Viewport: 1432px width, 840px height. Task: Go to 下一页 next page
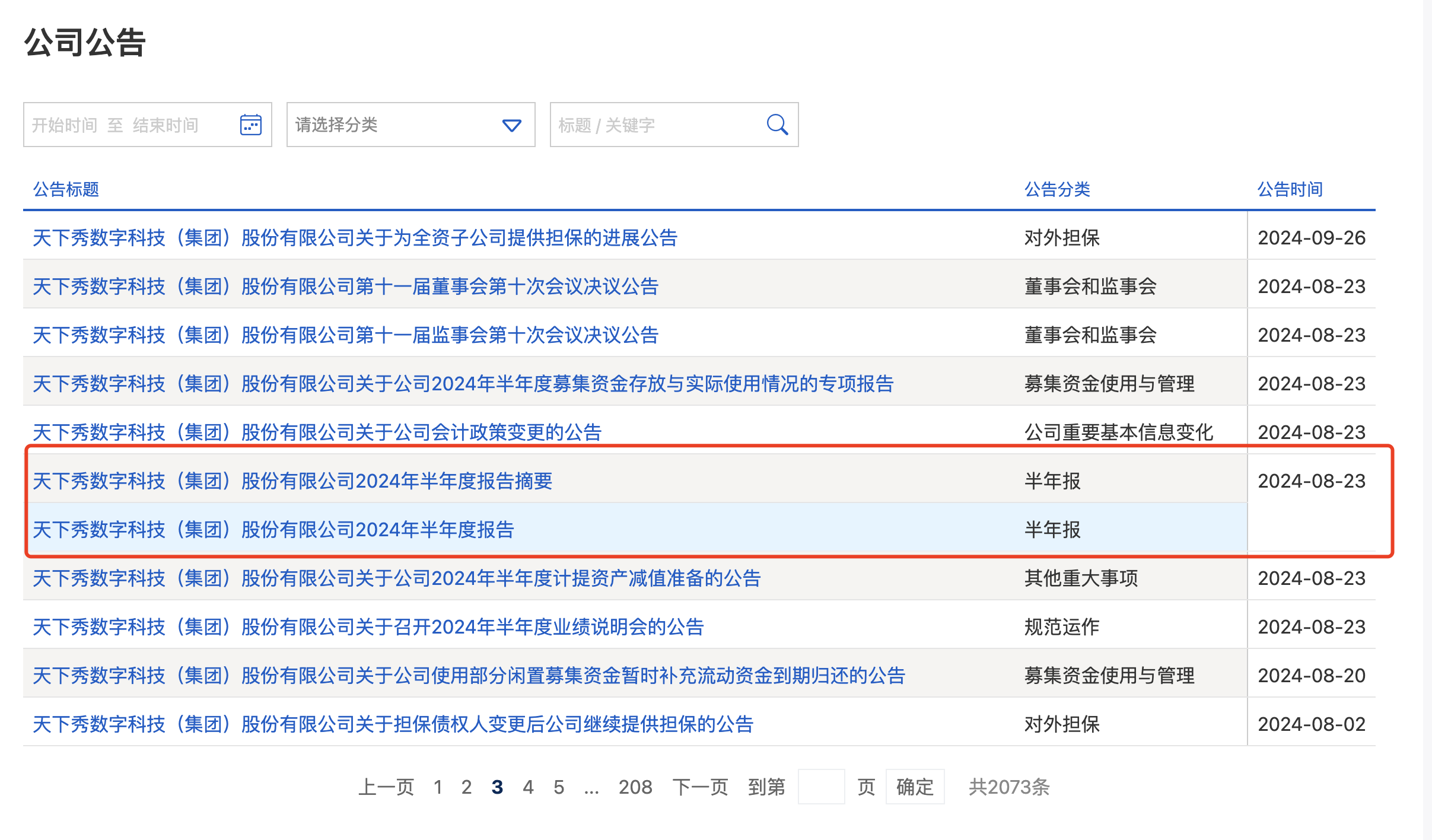(700, 787)
